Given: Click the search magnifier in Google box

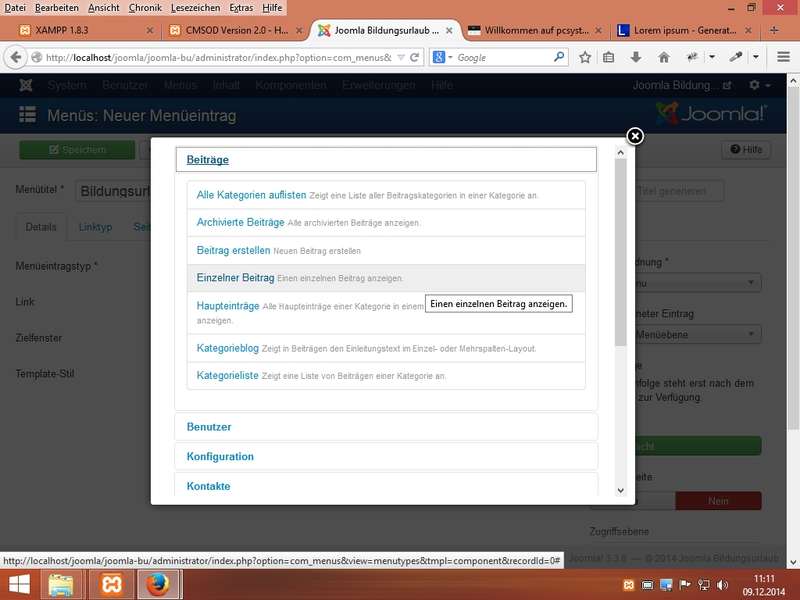Looking at the screenshot, I should click(x=559, y=57).
